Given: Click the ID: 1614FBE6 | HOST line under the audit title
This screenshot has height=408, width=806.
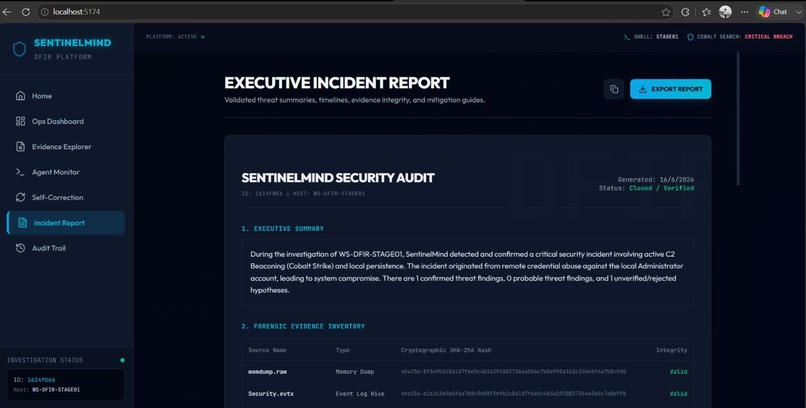Looking at the screenshot, I should 303,194.
